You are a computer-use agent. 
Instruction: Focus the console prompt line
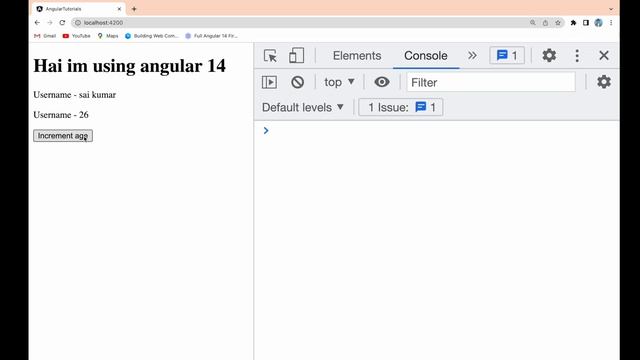[x=437, y=131]
